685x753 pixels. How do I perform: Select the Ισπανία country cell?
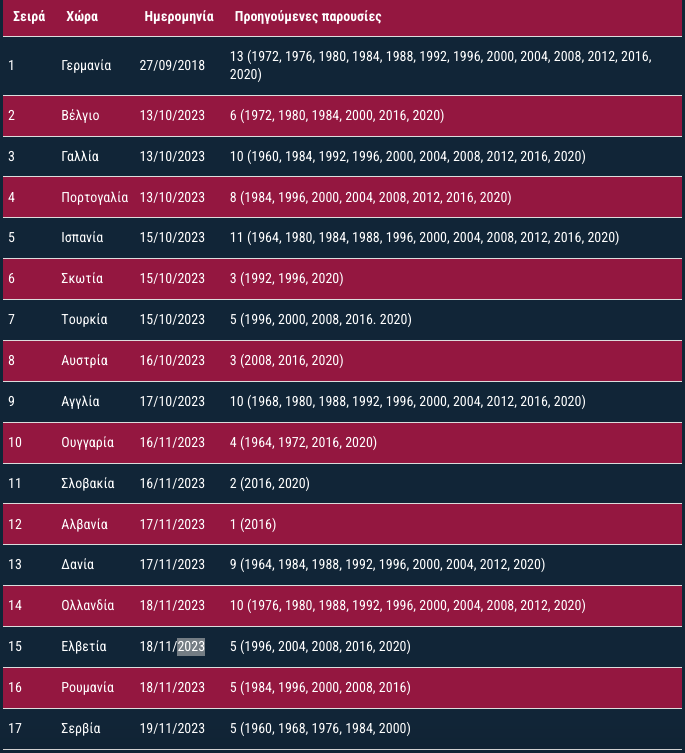click(82, 237)
